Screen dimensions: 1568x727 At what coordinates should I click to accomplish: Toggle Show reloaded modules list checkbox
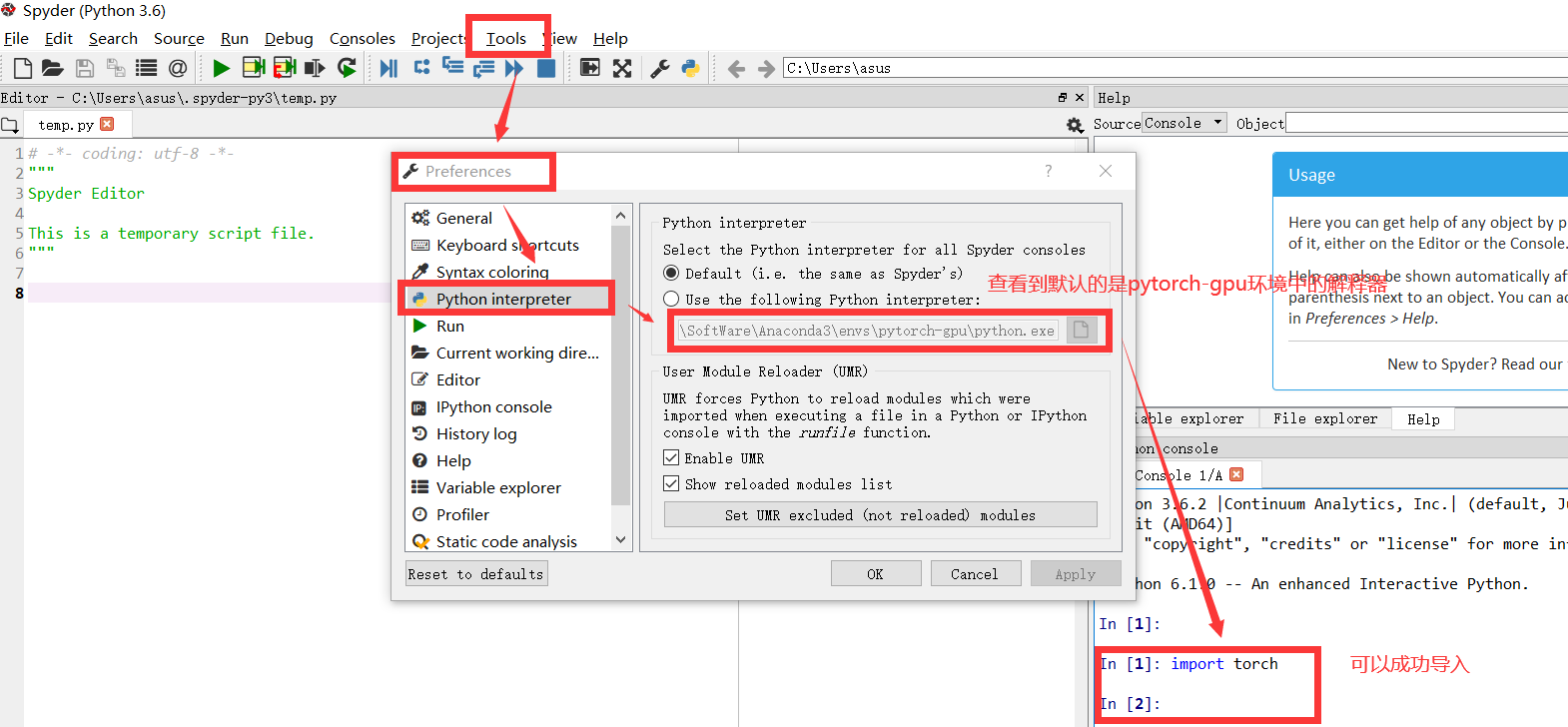671,483
